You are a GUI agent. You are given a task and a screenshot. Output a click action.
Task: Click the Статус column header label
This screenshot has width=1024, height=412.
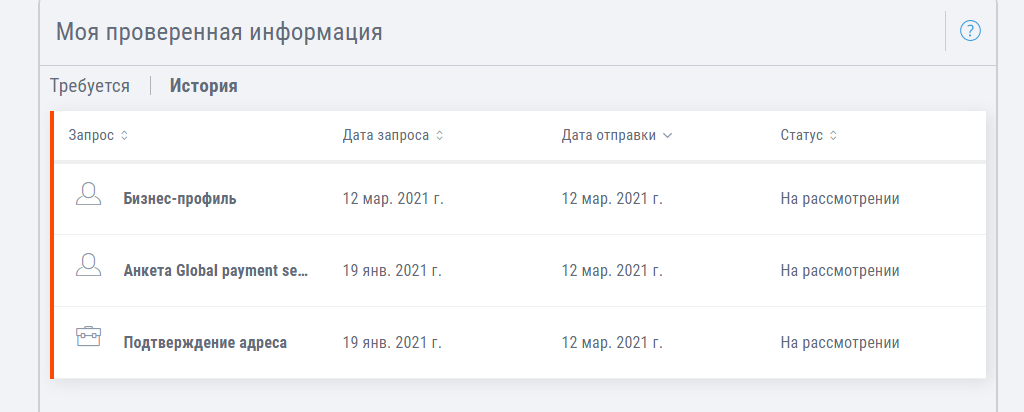pyautogui.click(x=801, y=136)
